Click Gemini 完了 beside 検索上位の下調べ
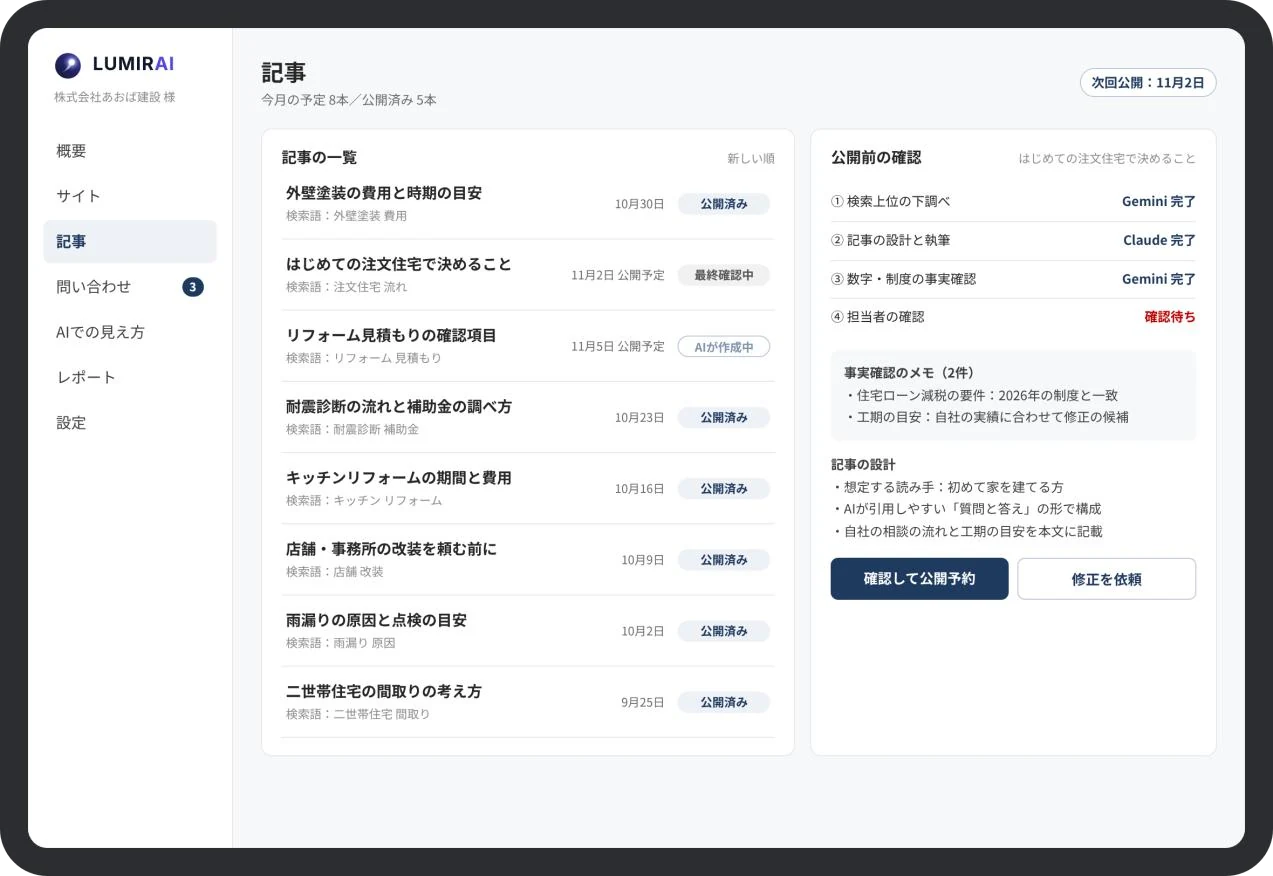This screenshot has width=1273, height=876. click(x=1159, y=202)
